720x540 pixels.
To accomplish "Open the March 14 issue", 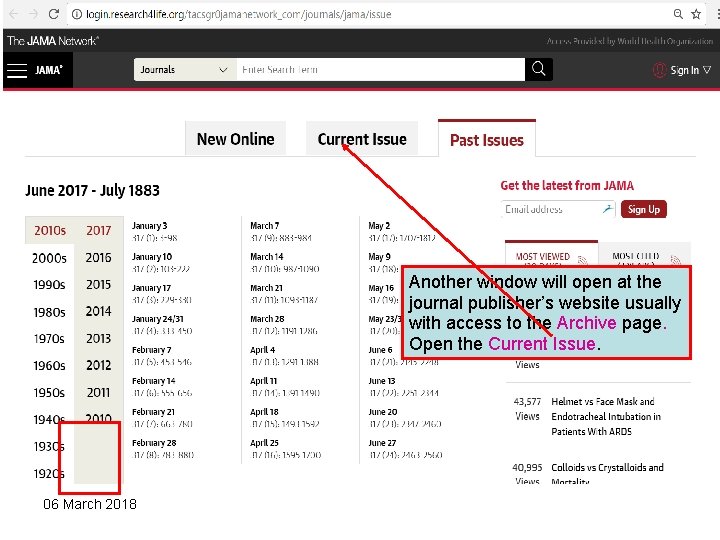I will (x=267, y=257).
